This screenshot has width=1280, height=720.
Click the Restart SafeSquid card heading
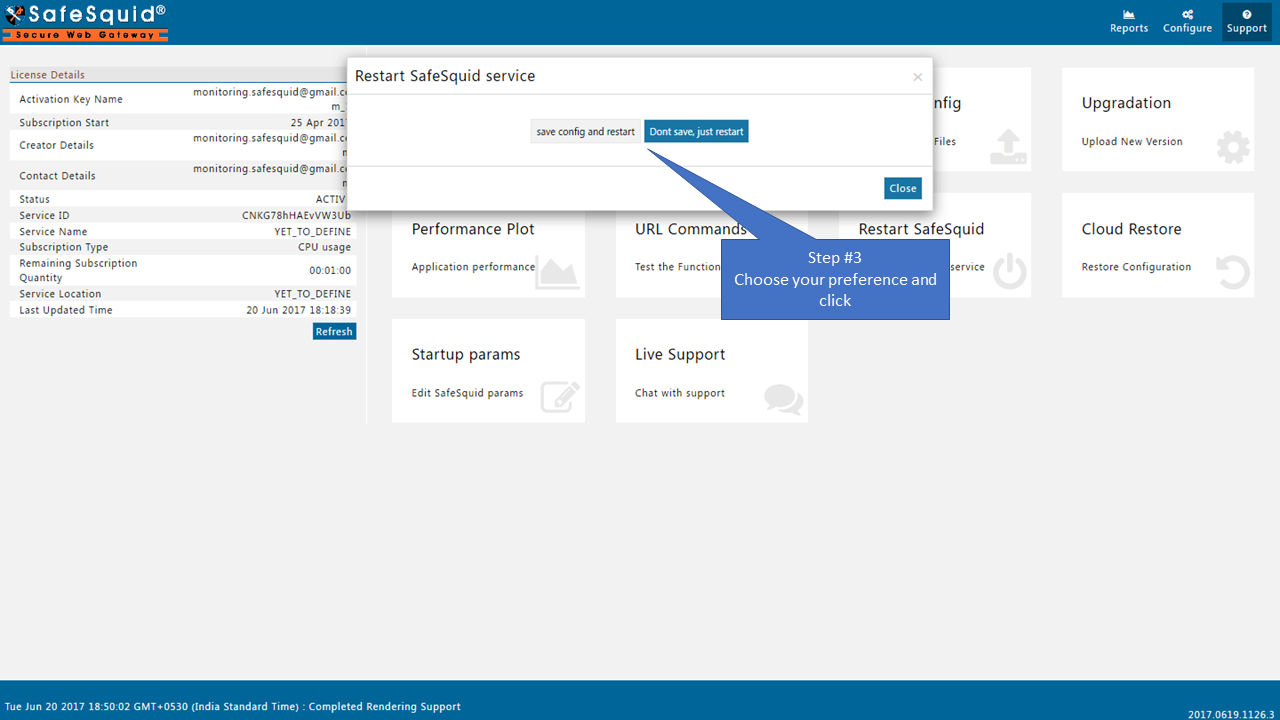921,229
